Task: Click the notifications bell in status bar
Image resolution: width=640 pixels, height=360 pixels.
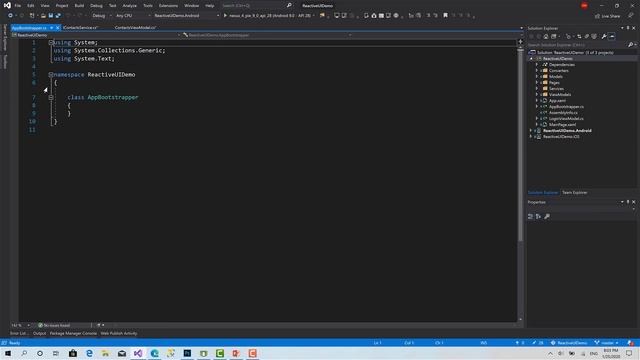Action: 631,343
